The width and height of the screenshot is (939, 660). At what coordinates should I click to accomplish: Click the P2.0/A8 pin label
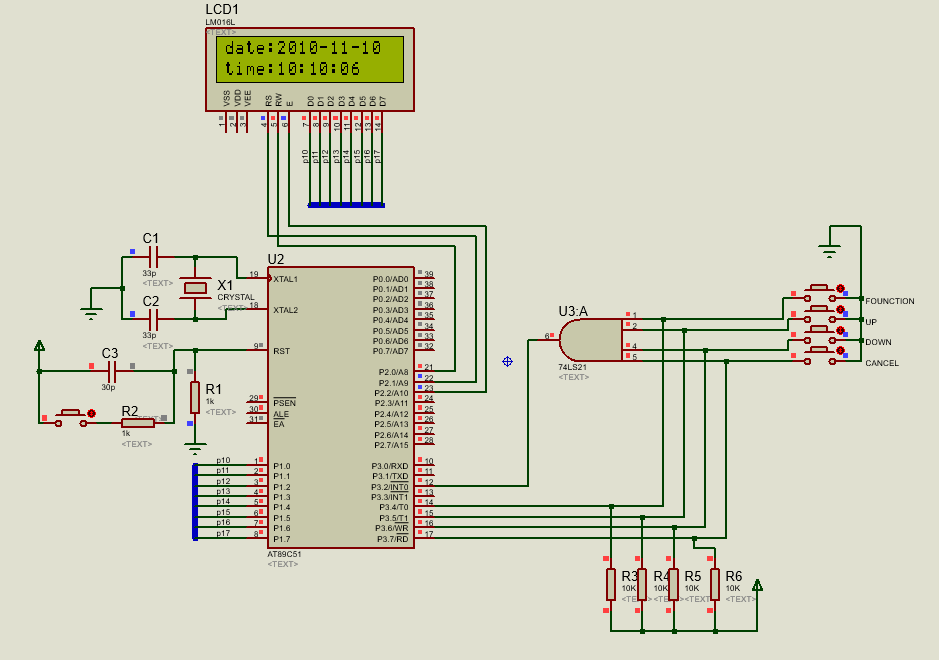point(393,372)
